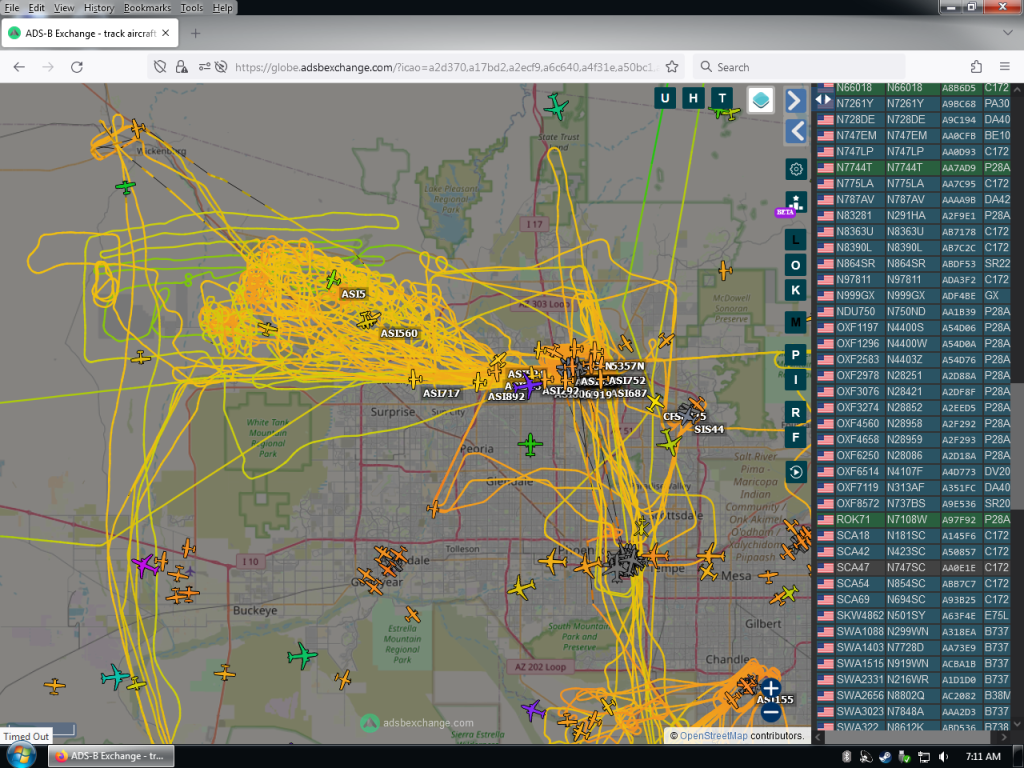The image size is (1024, 768).
Task: Open the Edit menu
Action: 36,8
